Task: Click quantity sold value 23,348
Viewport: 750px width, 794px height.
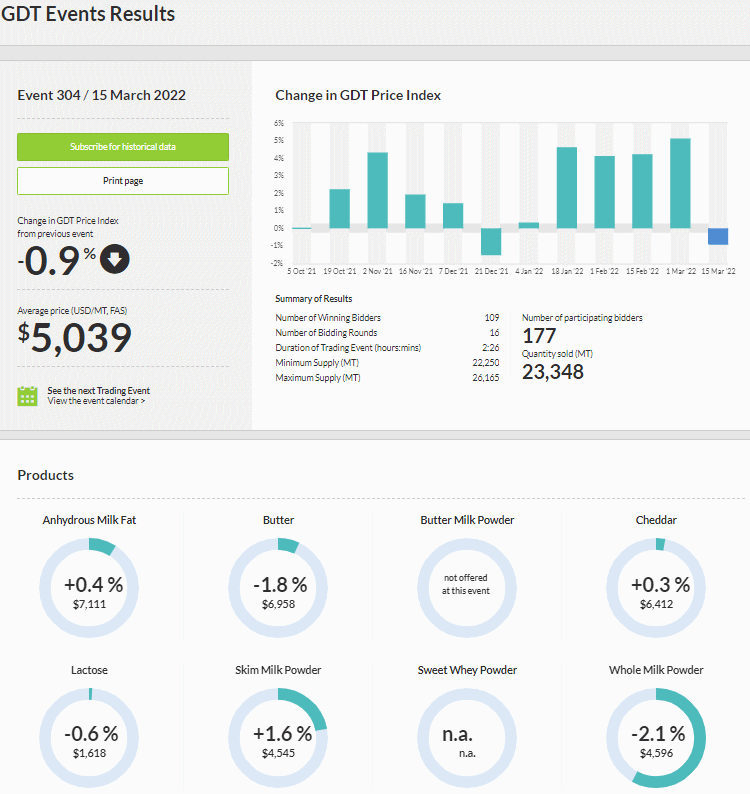Action: click(x=553, y=372)
